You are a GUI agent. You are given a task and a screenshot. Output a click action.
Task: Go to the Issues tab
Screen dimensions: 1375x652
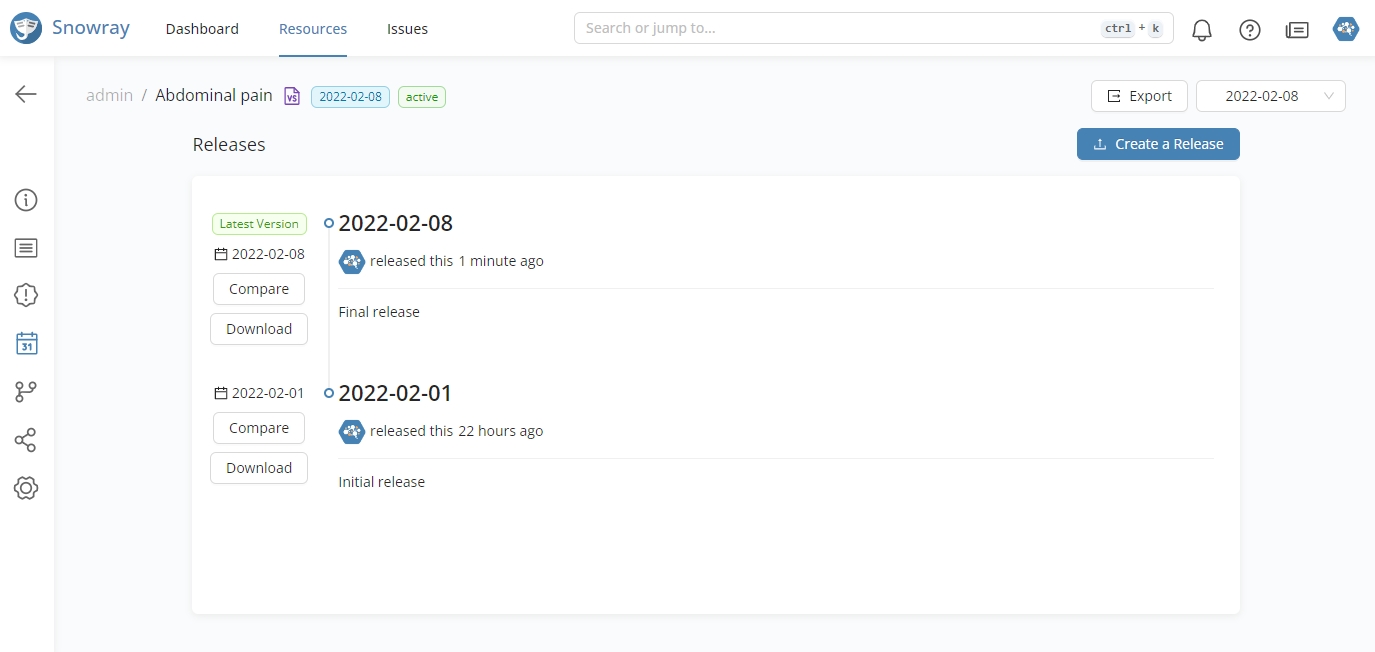click(x=407, y=29)
